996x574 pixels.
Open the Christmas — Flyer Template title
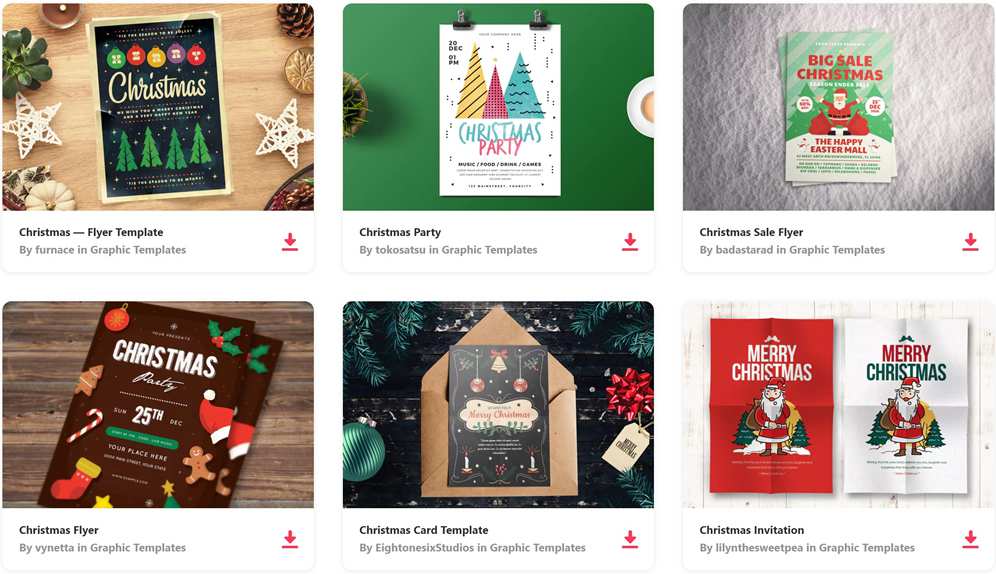91,232
